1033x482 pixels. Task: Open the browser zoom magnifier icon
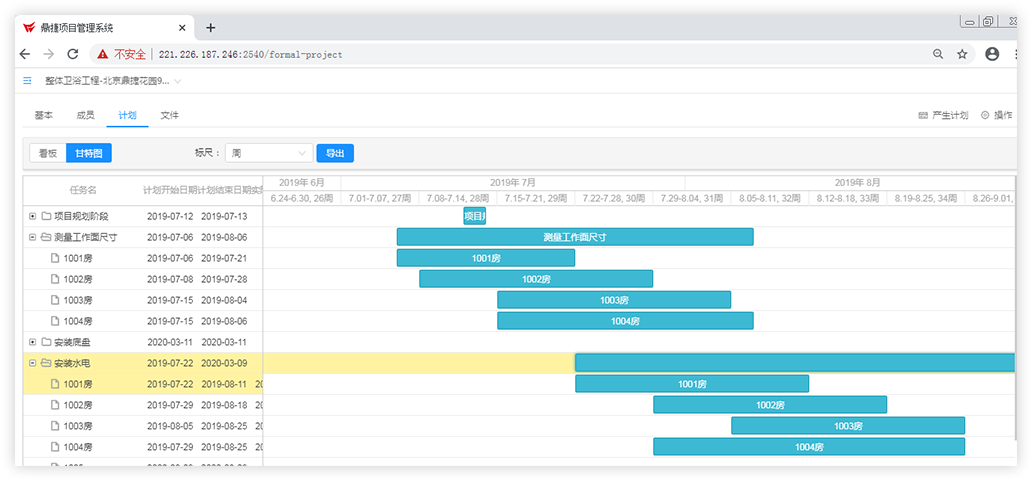coord(938,54)
